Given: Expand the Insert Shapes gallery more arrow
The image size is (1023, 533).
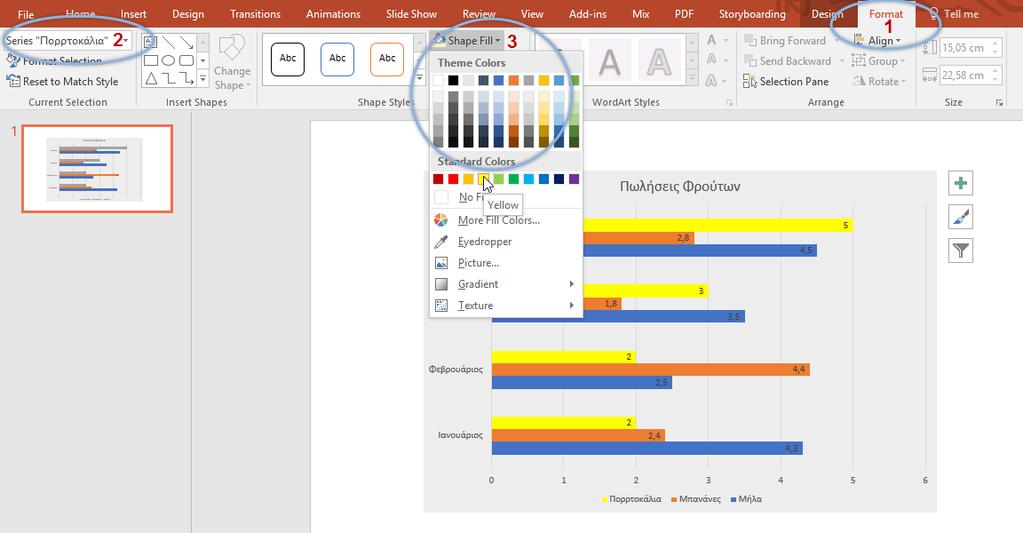Looking at the screenshot, I should [x=203, y=79].
